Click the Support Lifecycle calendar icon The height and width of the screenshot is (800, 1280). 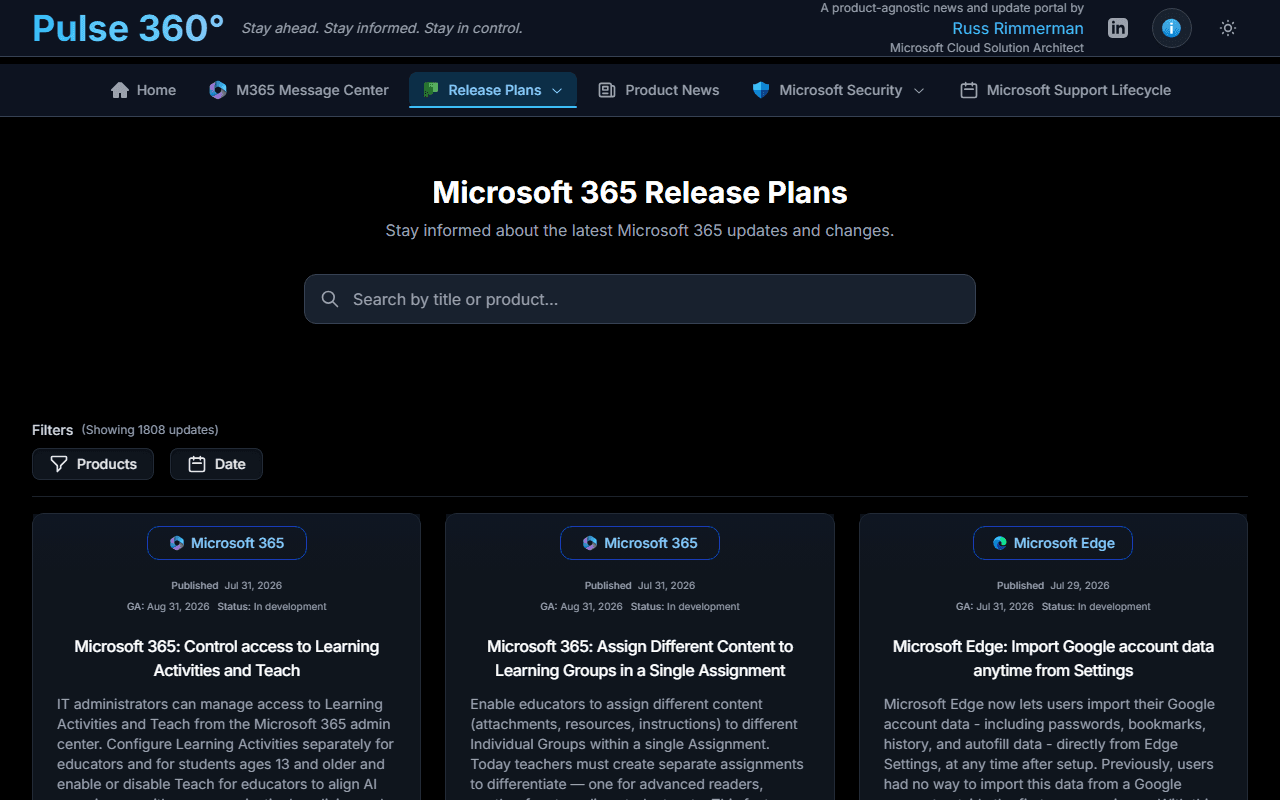point(968,90)
